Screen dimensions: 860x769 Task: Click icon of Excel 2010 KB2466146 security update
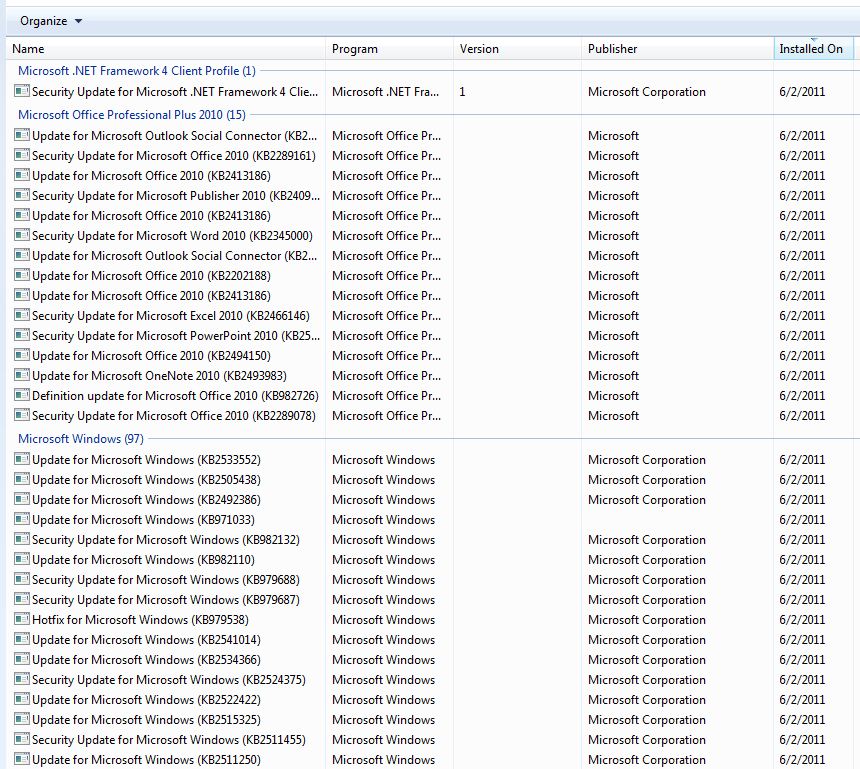[x=21, y=315]
